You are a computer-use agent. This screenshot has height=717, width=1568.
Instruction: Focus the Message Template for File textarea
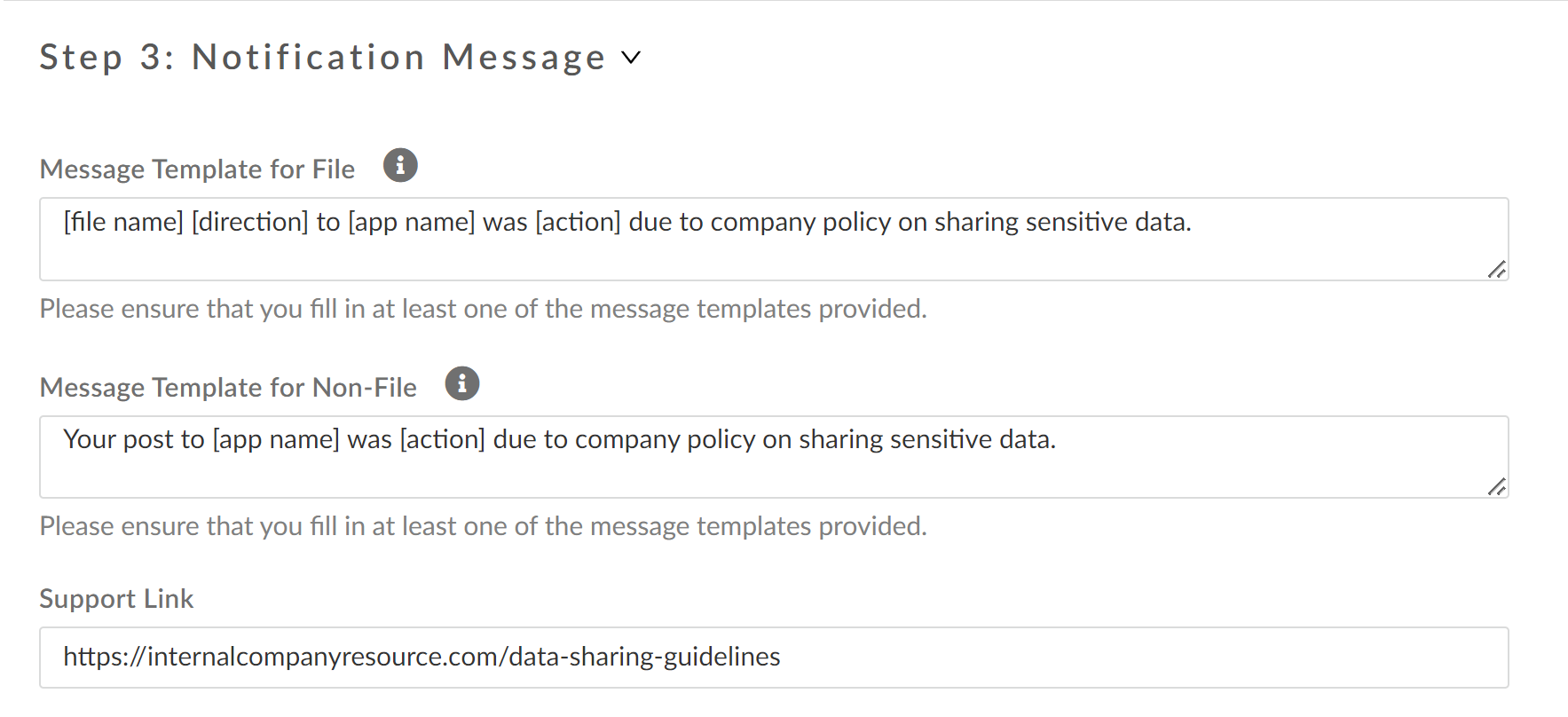click(772, 253)
